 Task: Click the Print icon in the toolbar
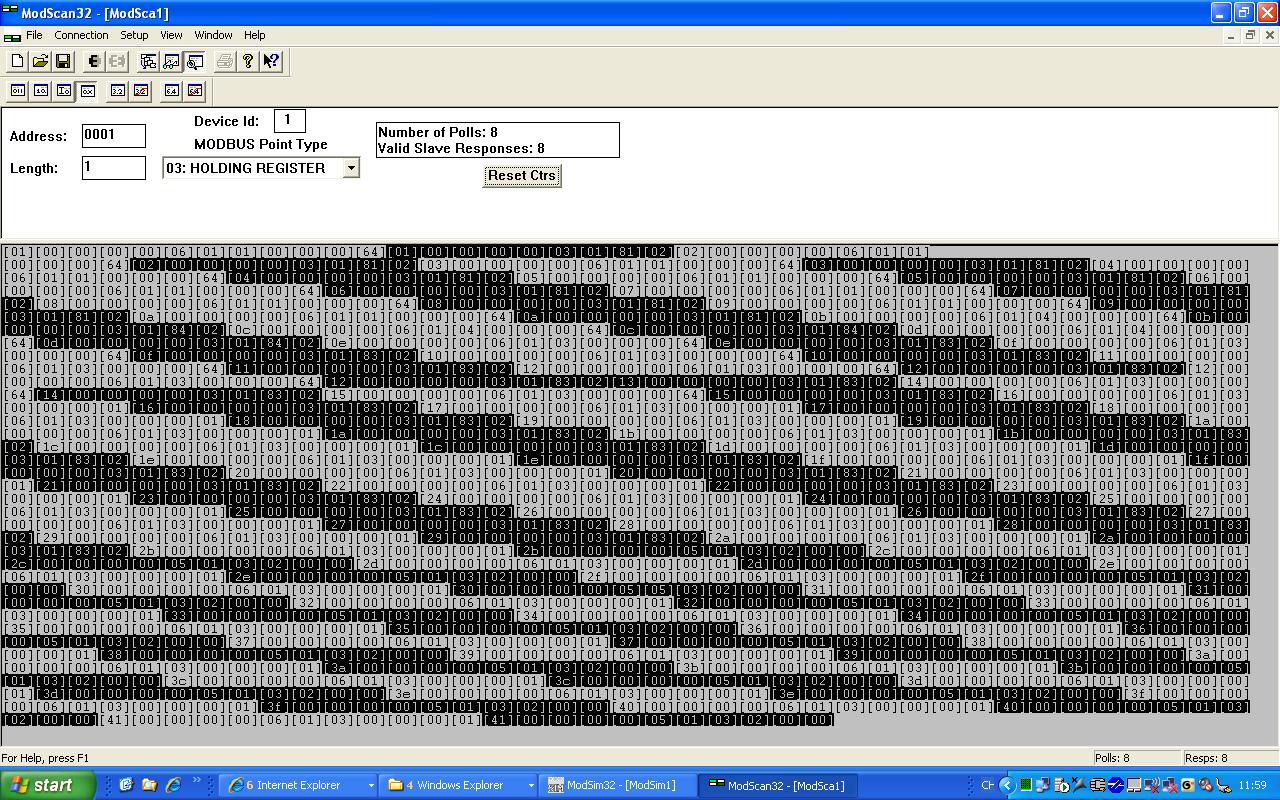tap(225, 61)
